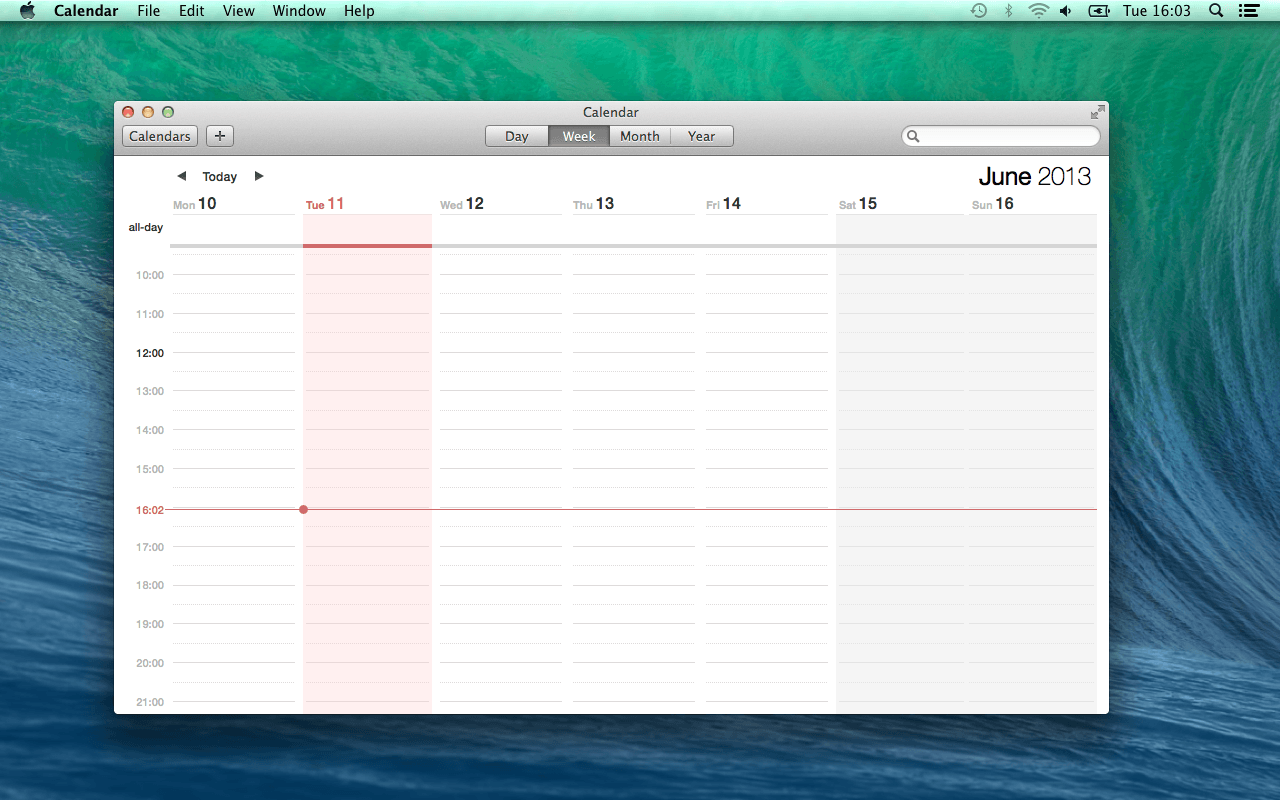The height and width of the screenshot is (800, 1280).
Task: Open the Edit menu
Action: [x=191, y=11]
